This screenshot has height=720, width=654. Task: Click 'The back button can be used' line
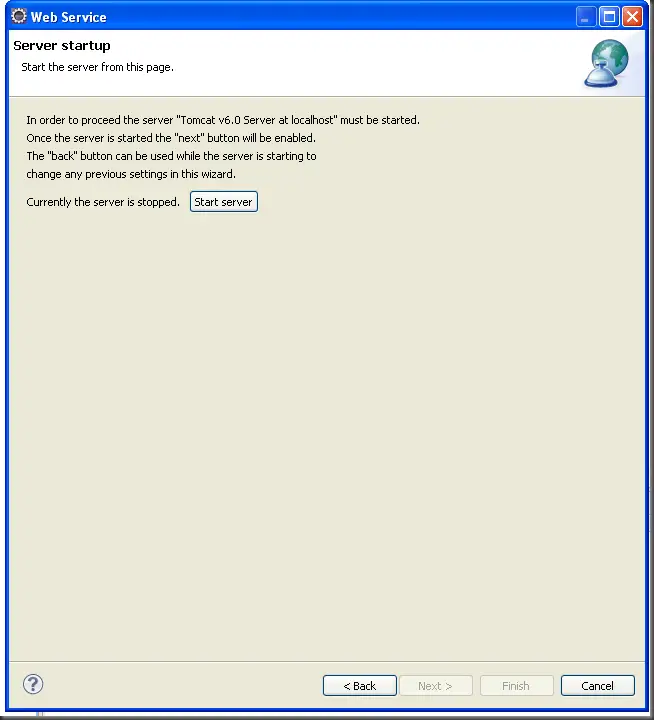[x=171, y=156]
